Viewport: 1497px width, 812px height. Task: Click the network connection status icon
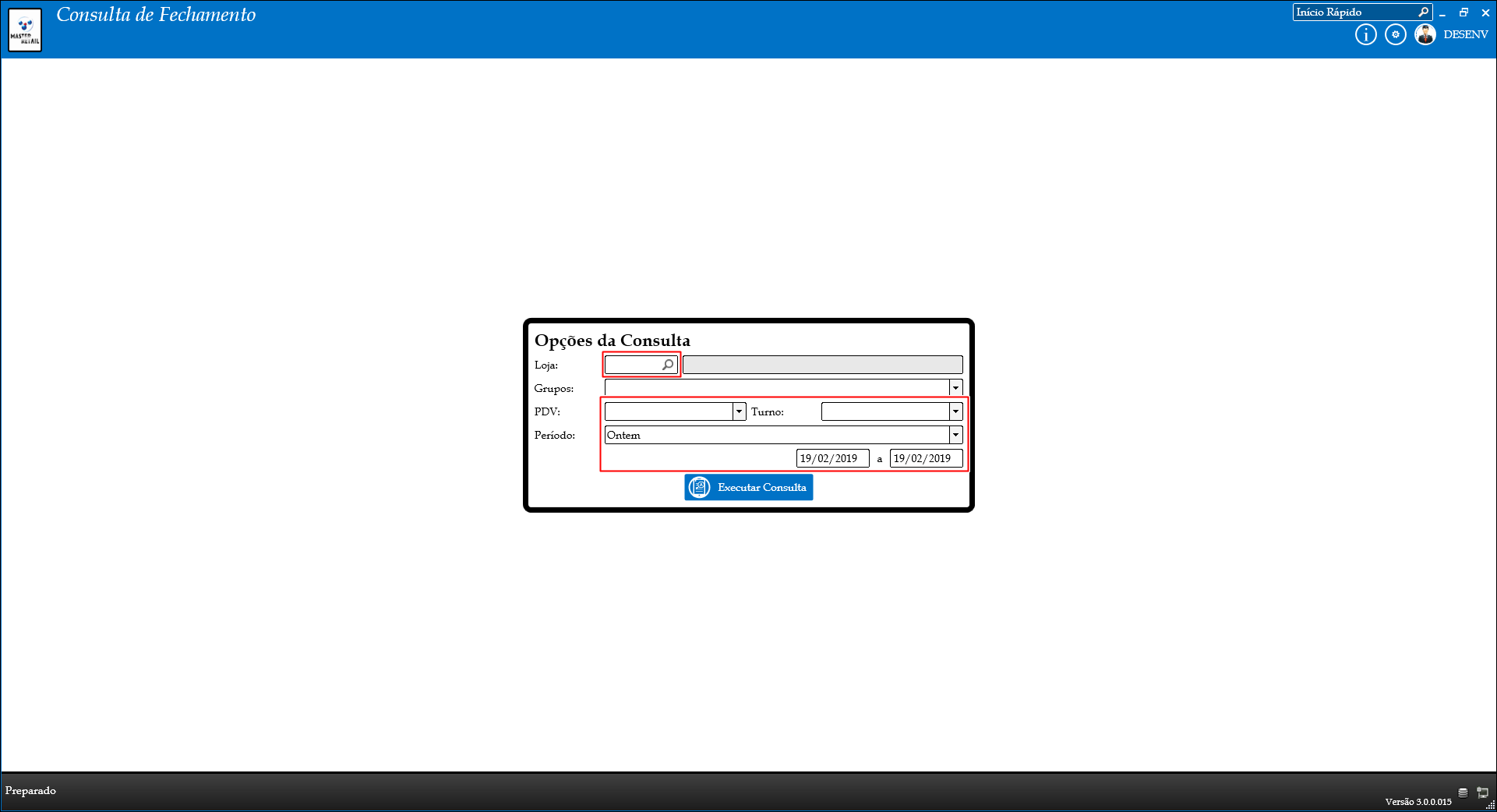(x=1482, y=793)
